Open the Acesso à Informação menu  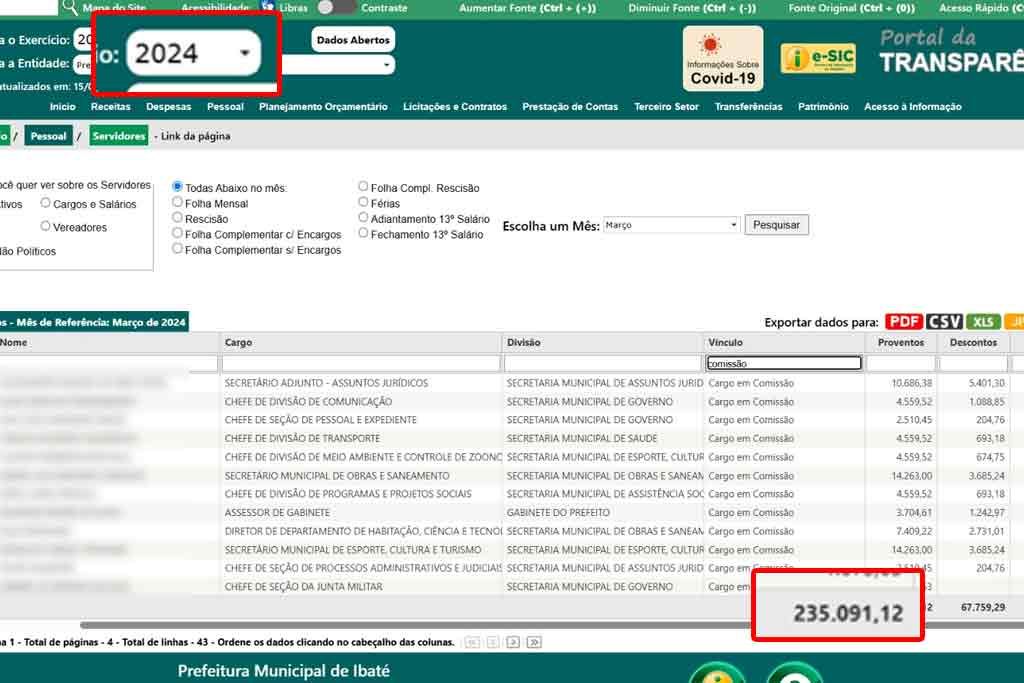[913, 106]
